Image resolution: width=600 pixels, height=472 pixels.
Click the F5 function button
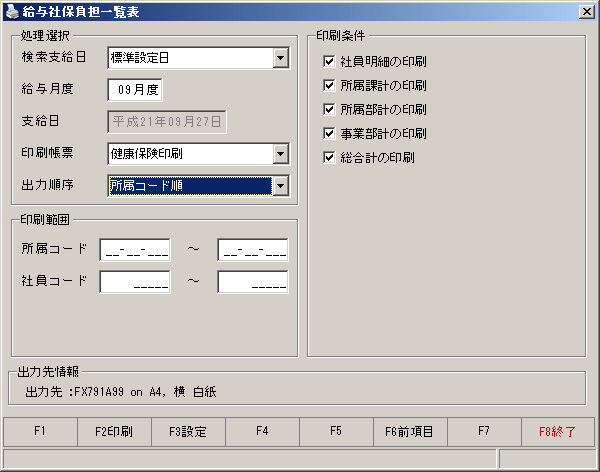pos(336,432)
